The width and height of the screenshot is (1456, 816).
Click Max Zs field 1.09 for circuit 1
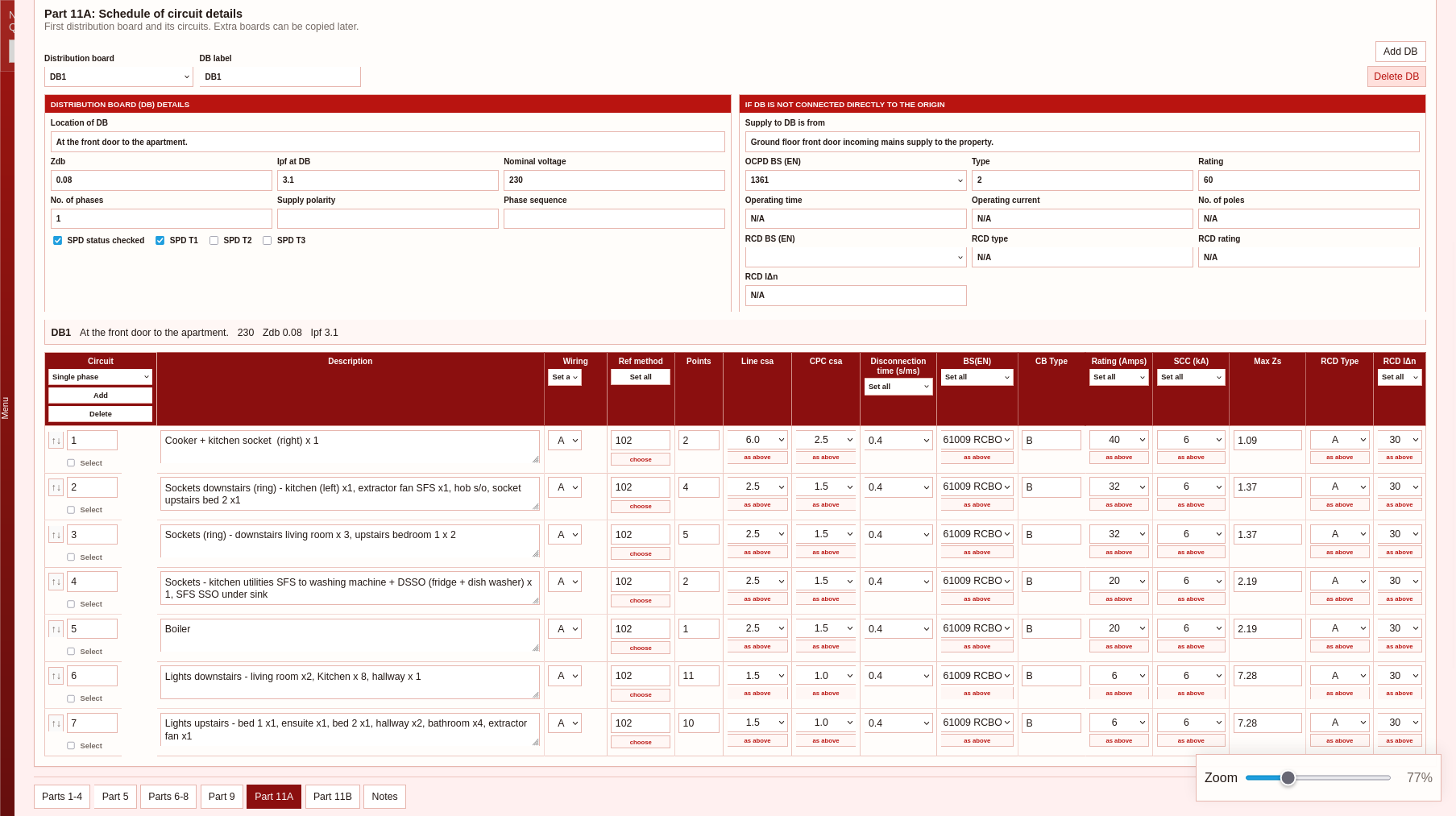(x=1267, y=441)
